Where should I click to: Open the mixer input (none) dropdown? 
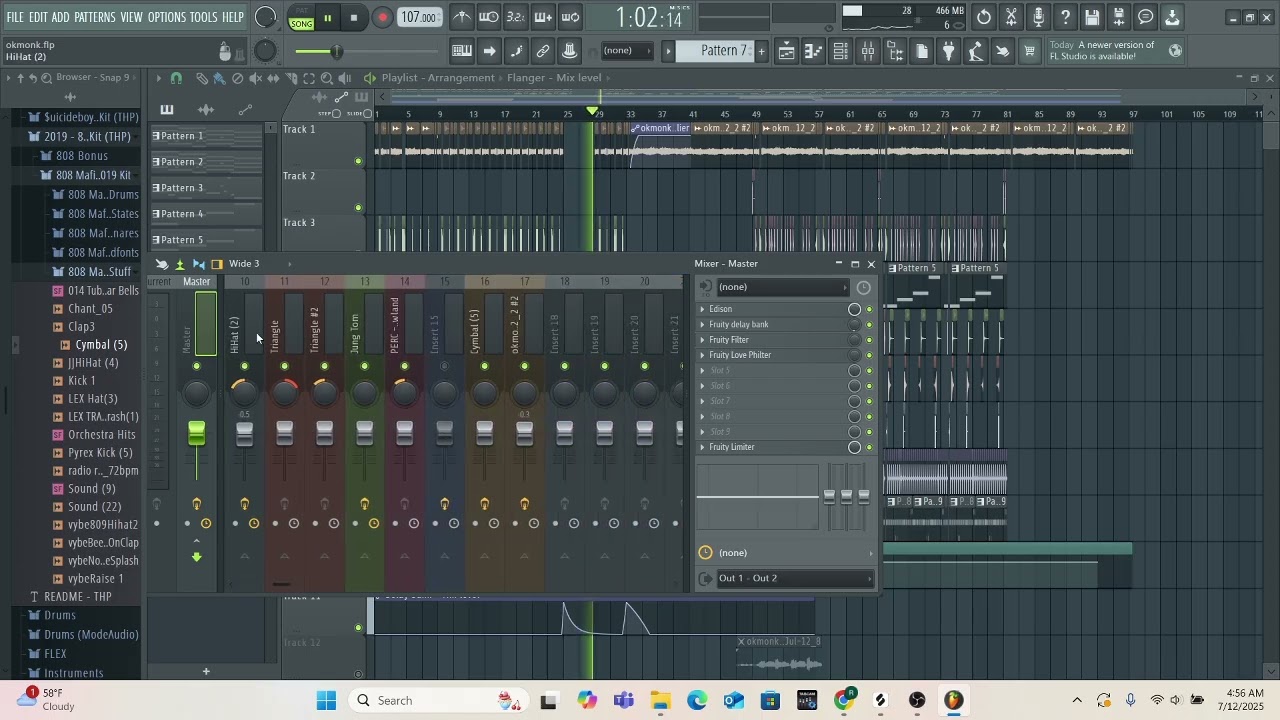point(785,287)
